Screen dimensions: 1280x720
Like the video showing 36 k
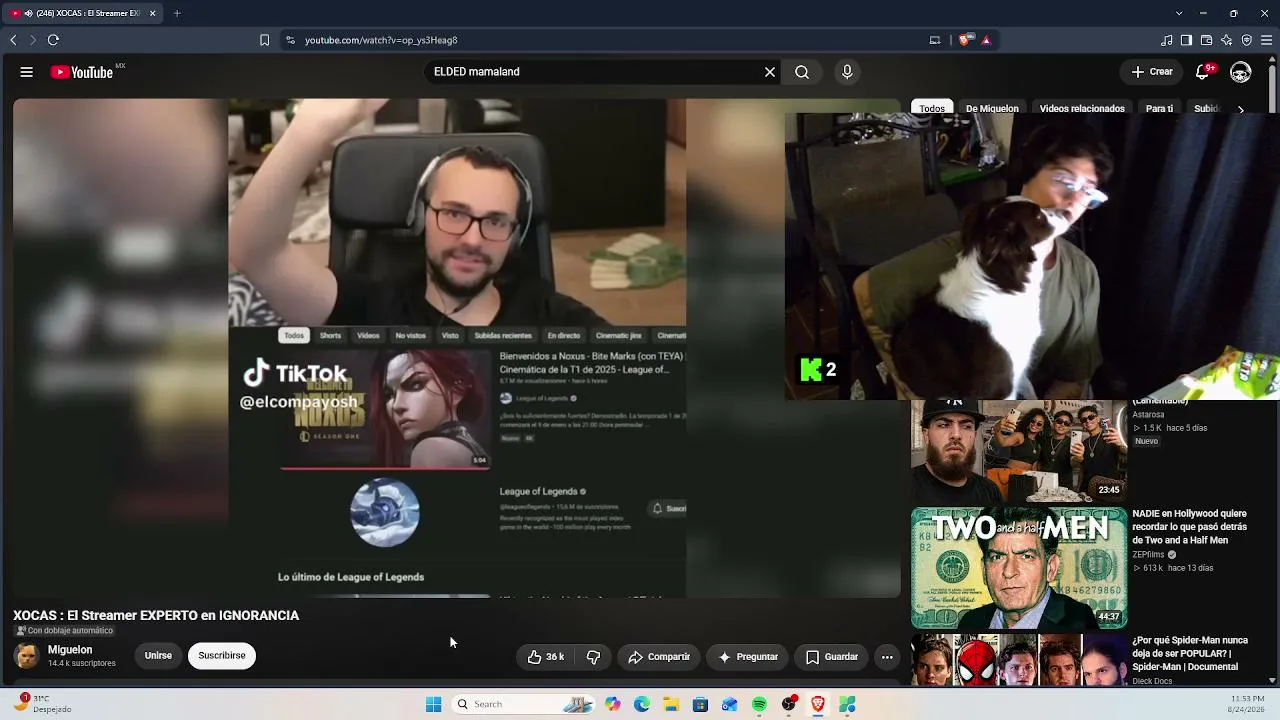pos(545,657)
